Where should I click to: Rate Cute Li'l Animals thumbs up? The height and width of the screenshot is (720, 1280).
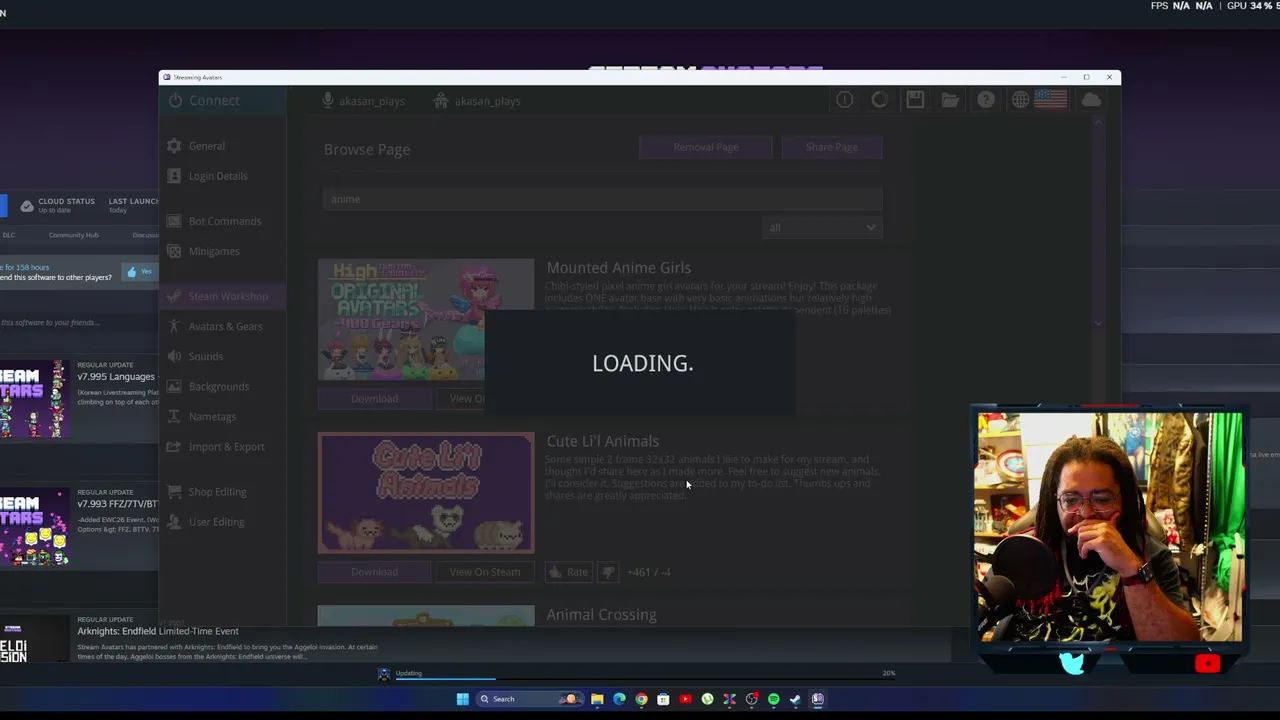pos(568,572)
